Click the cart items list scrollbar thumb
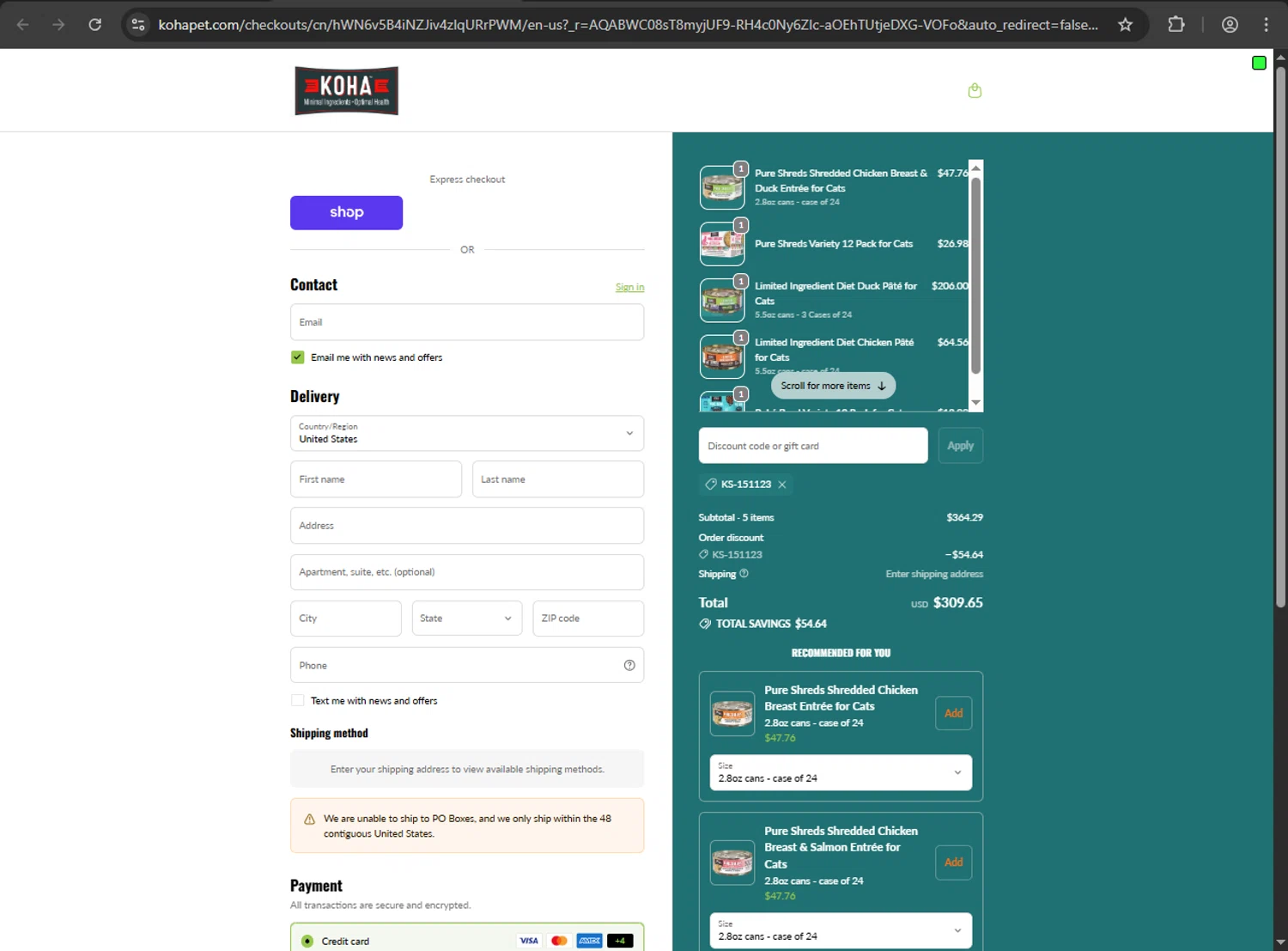Image resolution: width=1288 pixels, height=951 pixels. click(975, 276)
